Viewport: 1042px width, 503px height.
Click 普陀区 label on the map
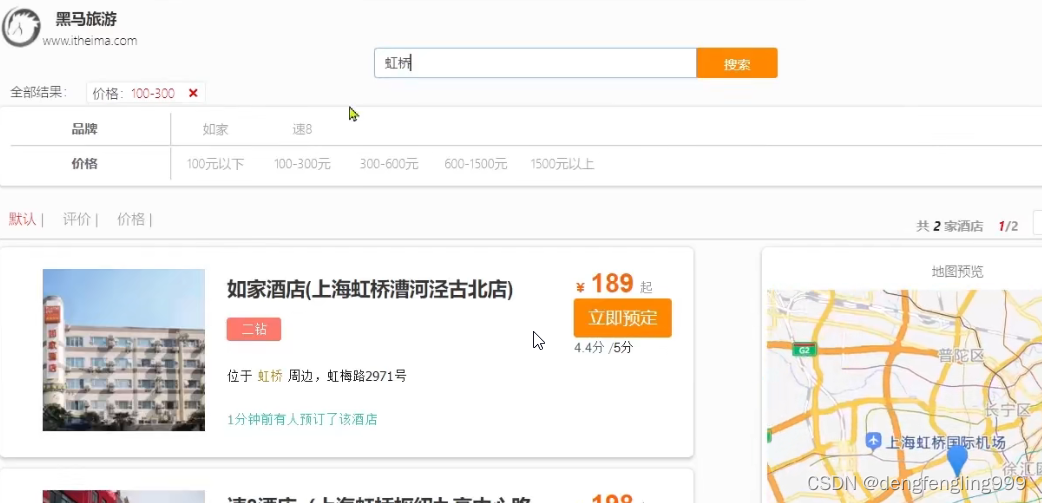pyautogui.click(x=961, y=355)
